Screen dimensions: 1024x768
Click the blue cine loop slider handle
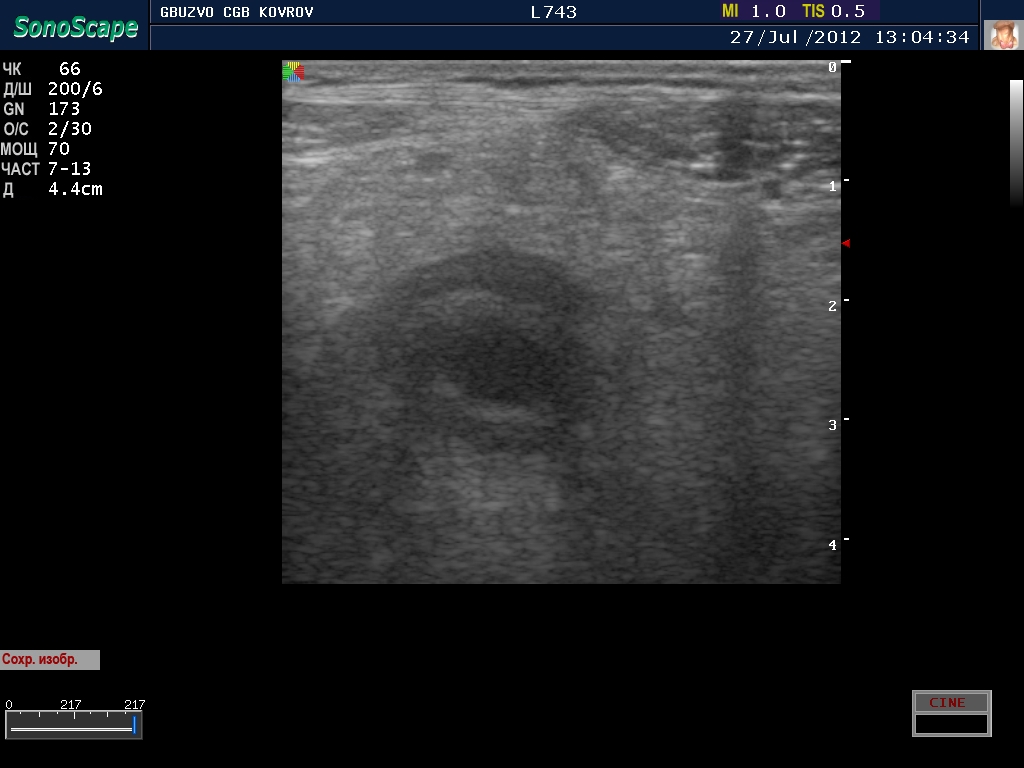[134, 725]
